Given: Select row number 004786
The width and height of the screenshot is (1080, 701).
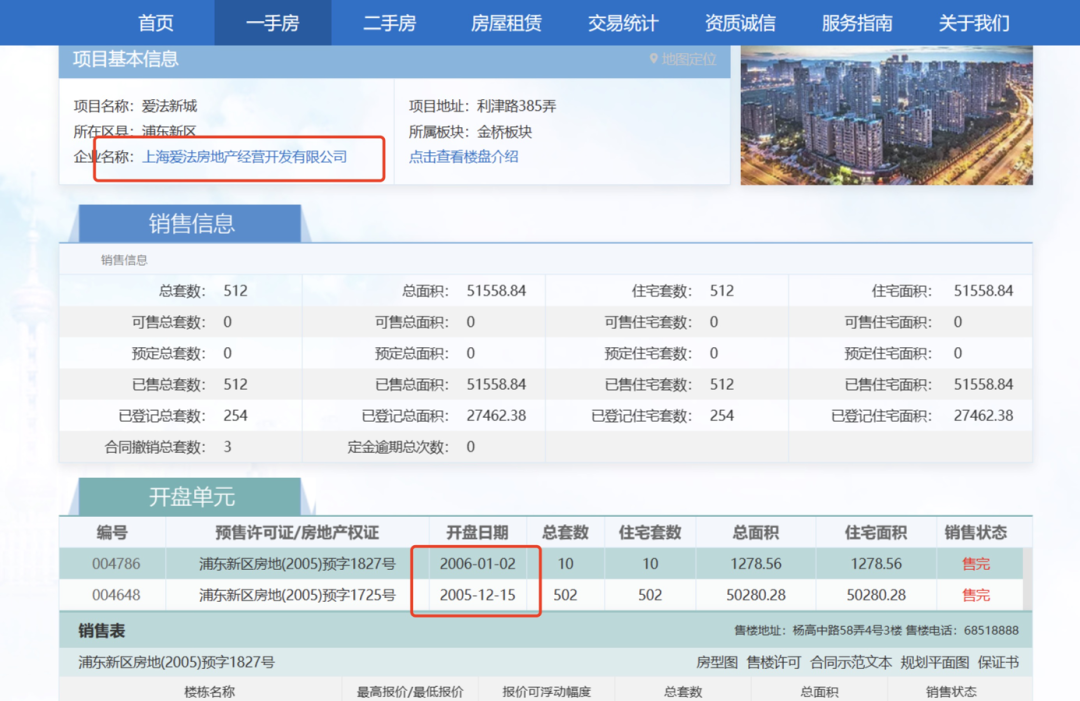Looking at the screenshot, I should click(x=116, y=564).
